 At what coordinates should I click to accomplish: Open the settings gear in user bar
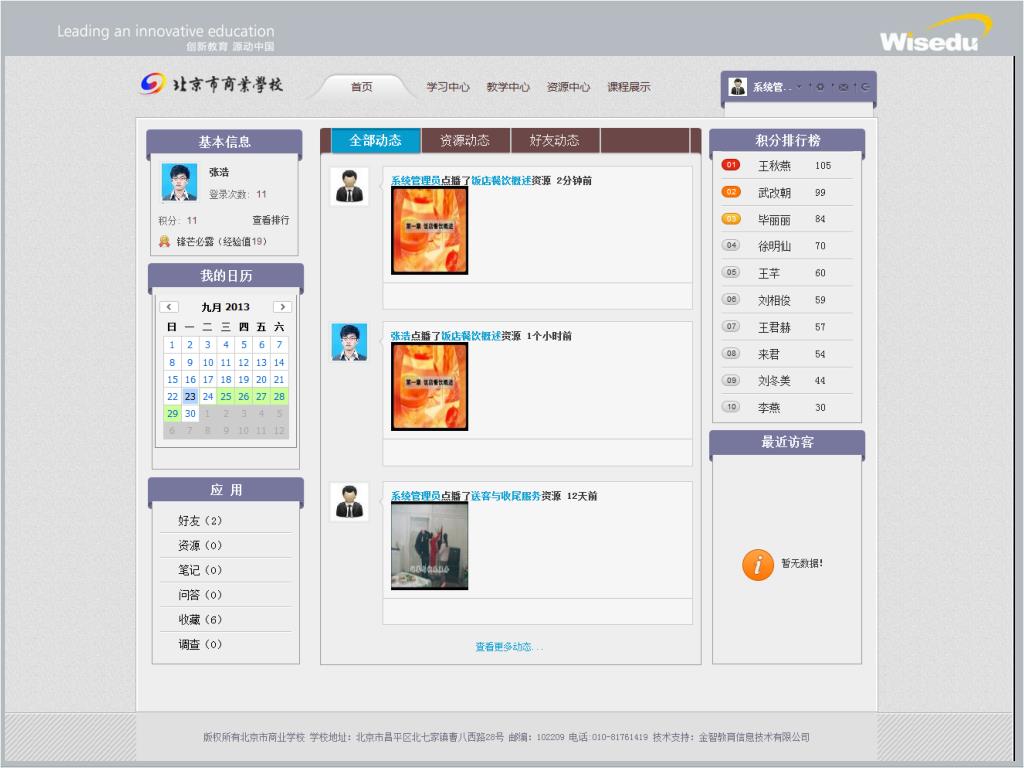point(820,86)
